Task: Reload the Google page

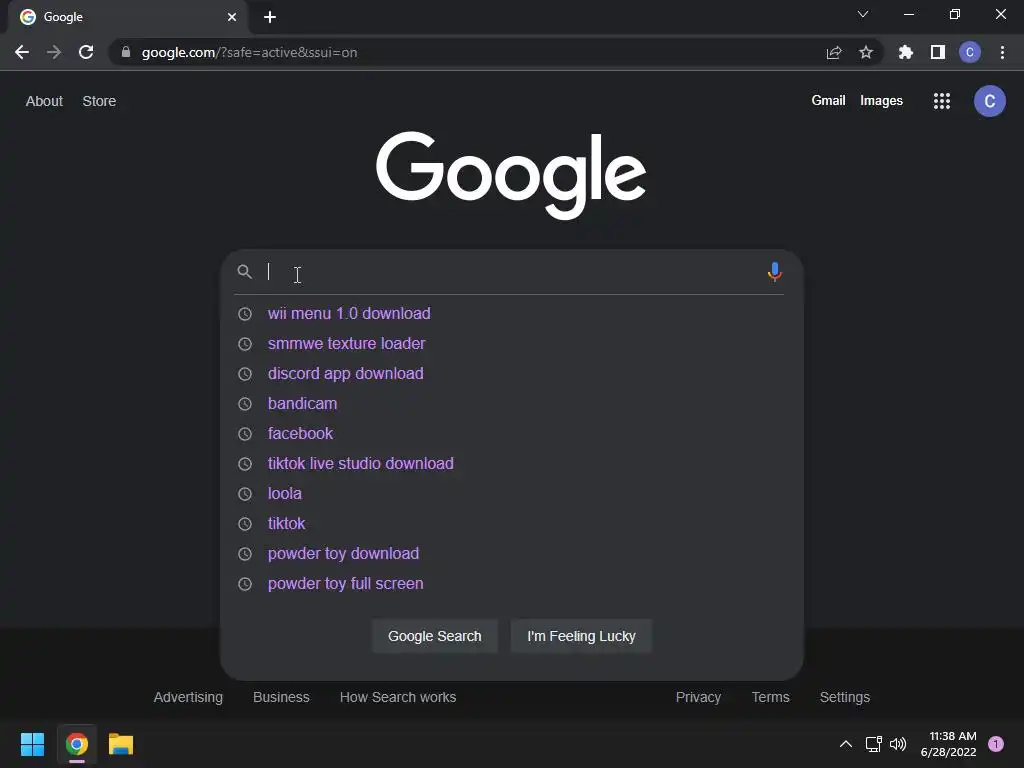Action: pos(86,52)
